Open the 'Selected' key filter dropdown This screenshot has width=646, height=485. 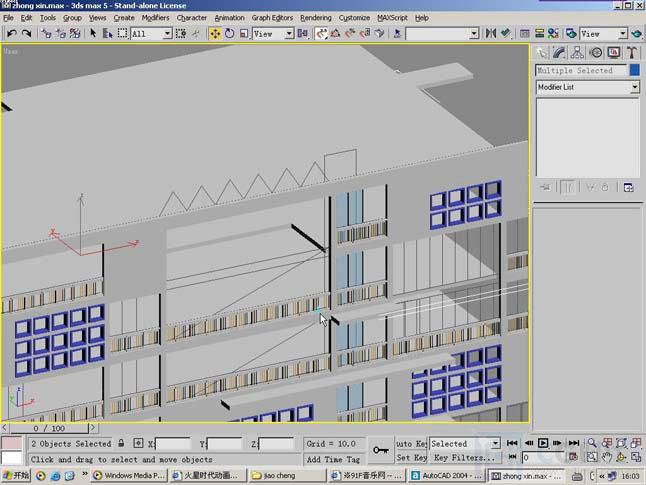pos(494,443)
